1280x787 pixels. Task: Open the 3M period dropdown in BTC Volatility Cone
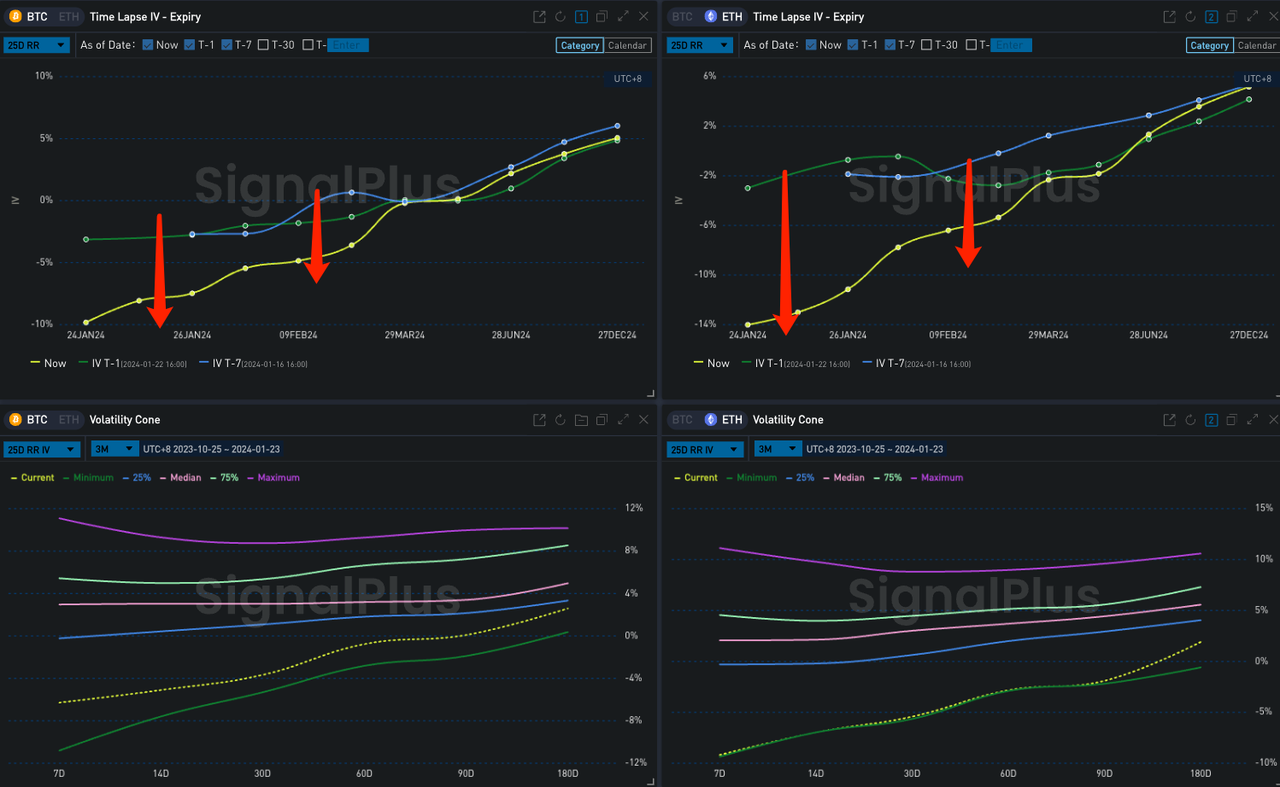click(x=112, y=449)
